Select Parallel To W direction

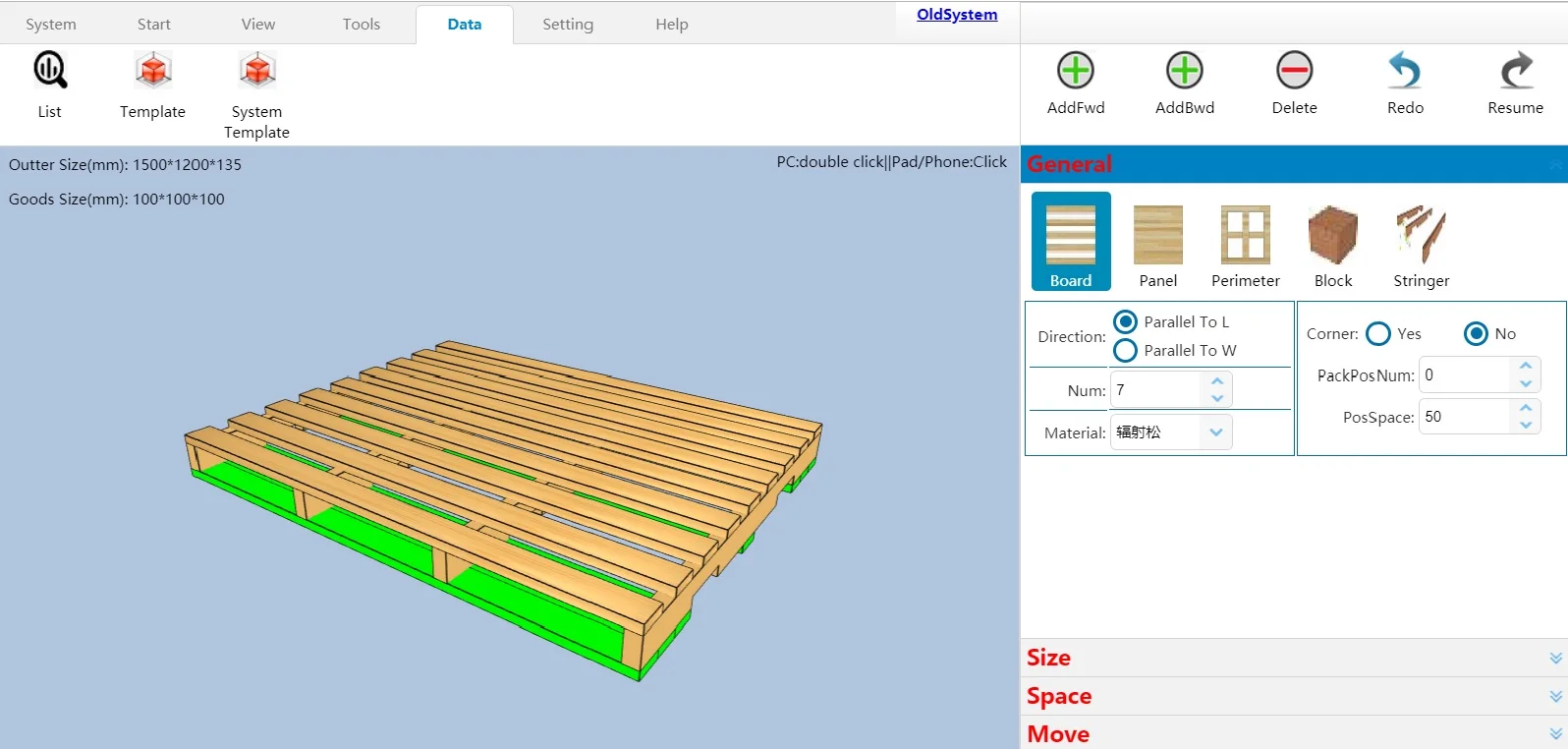1126,351
